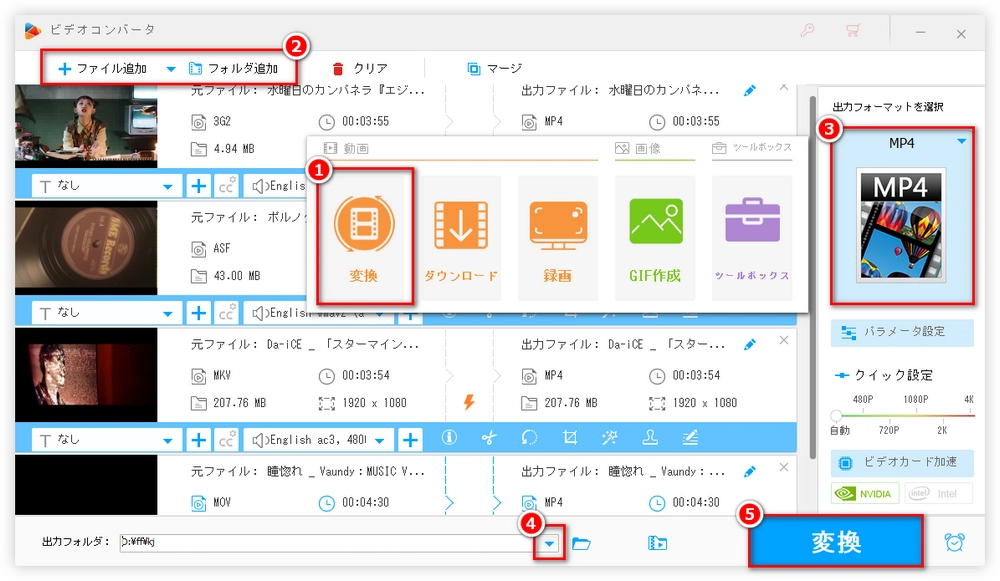Click the alarm clock scheduler icon
The height and width of the screenshot is (581, 1000).
click(x=955, y=542)
